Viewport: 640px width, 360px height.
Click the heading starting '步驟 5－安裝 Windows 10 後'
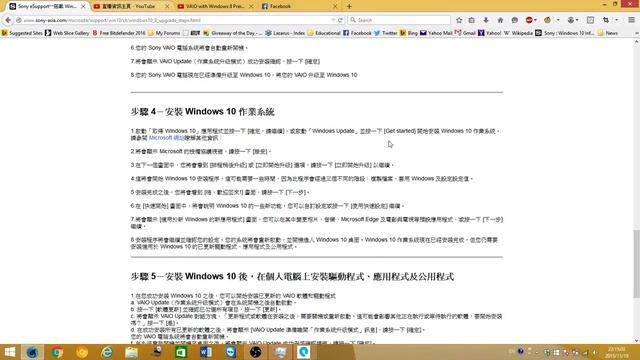pos(292,276)
